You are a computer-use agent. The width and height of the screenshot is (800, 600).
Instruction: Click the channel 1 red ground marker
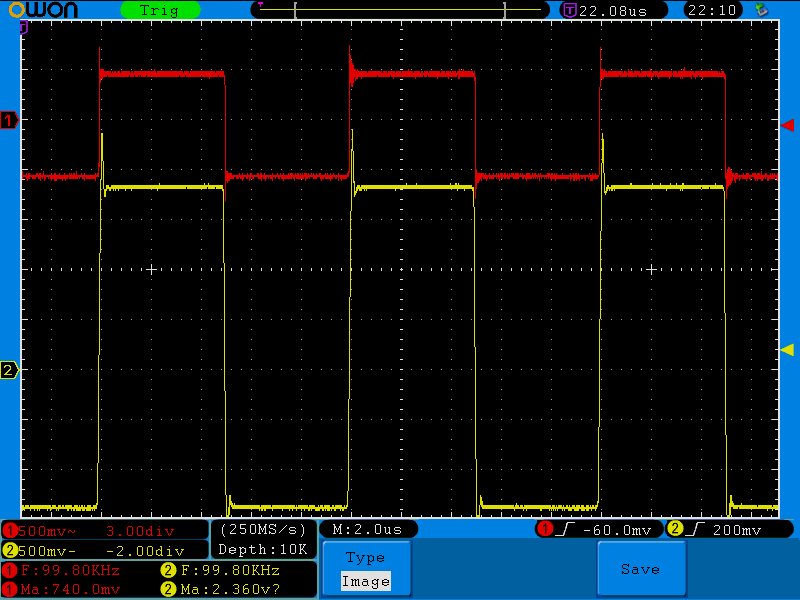(9, 120)
